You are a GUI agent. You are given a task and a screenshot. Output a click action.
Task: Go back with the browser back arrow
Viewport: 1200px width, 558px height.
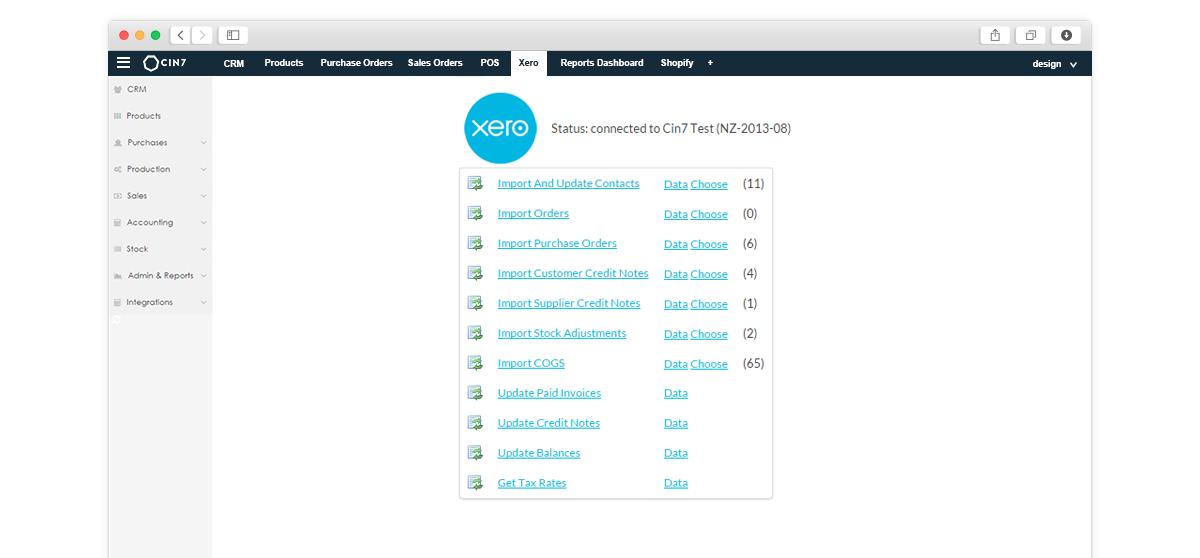point(181,35)
